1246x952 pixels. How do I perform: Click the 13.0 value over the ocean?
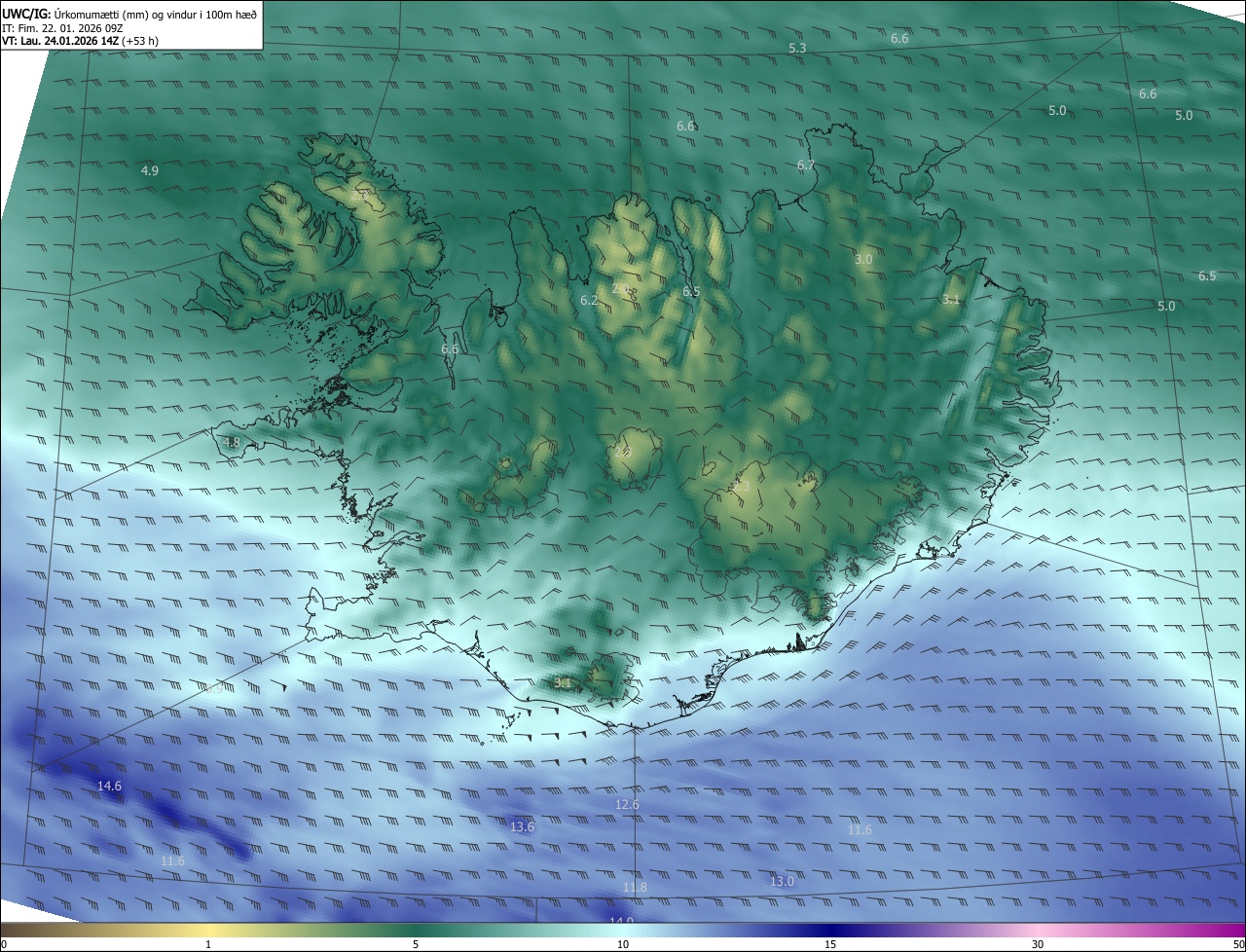point(782,882)
